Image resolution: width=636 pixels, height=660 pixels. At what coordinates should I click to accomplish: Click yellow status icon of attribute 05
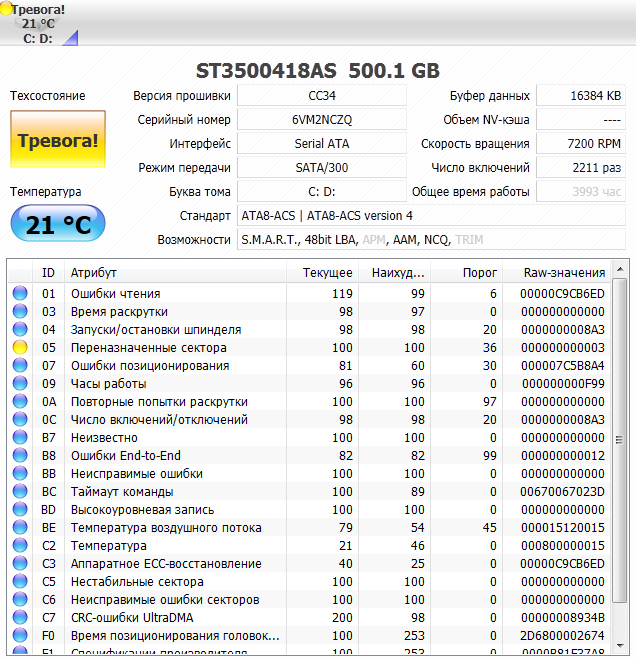tap(20, 347)
